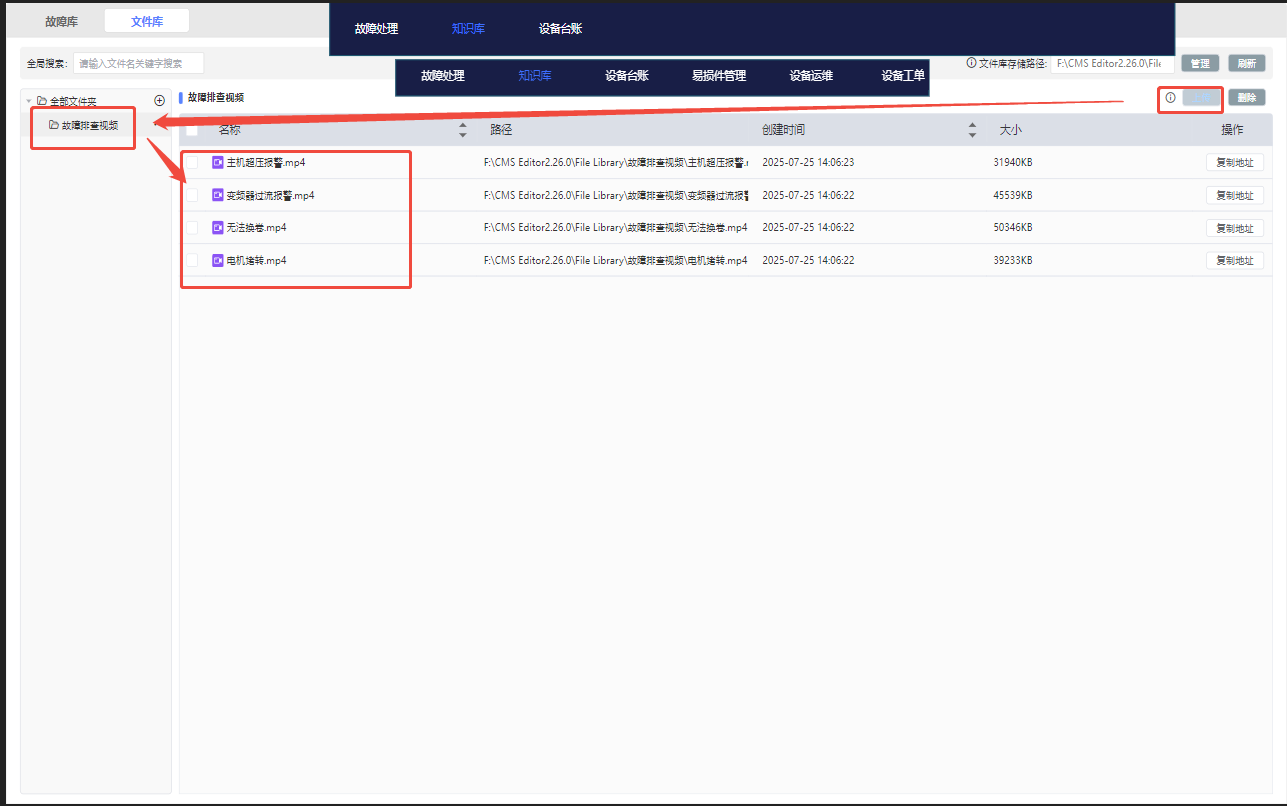Click the info icon beside the upload button
Viewport: 1287px width, 806px height.
(x=1170, y=98)
